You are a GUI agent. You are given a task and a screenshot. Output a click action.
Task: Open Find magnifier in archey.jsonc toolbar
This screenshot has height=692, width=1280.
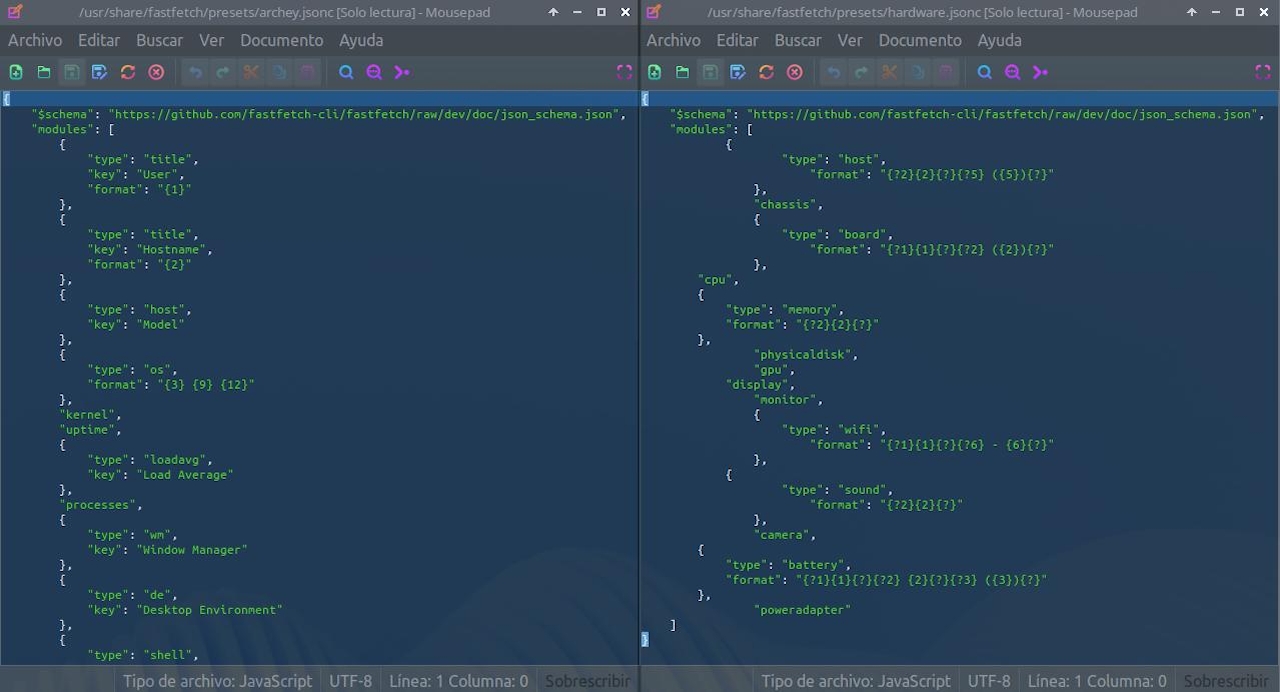pos(346,72)
